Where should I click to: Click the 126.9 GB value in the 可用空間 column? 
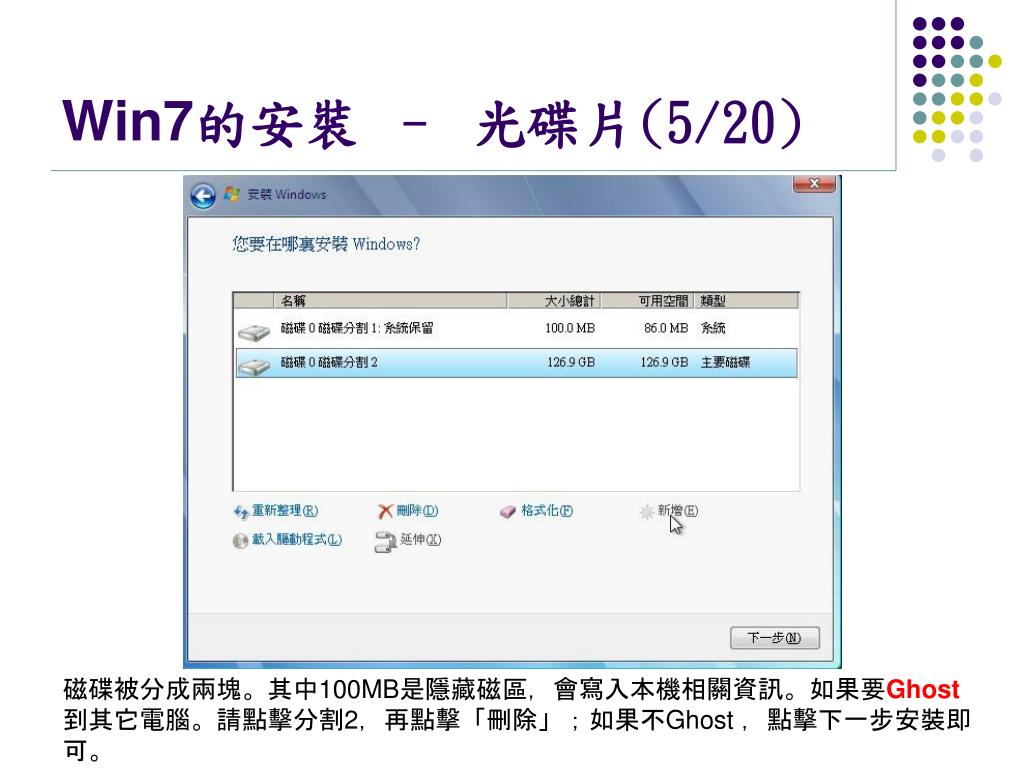click(x=664, y=362)
